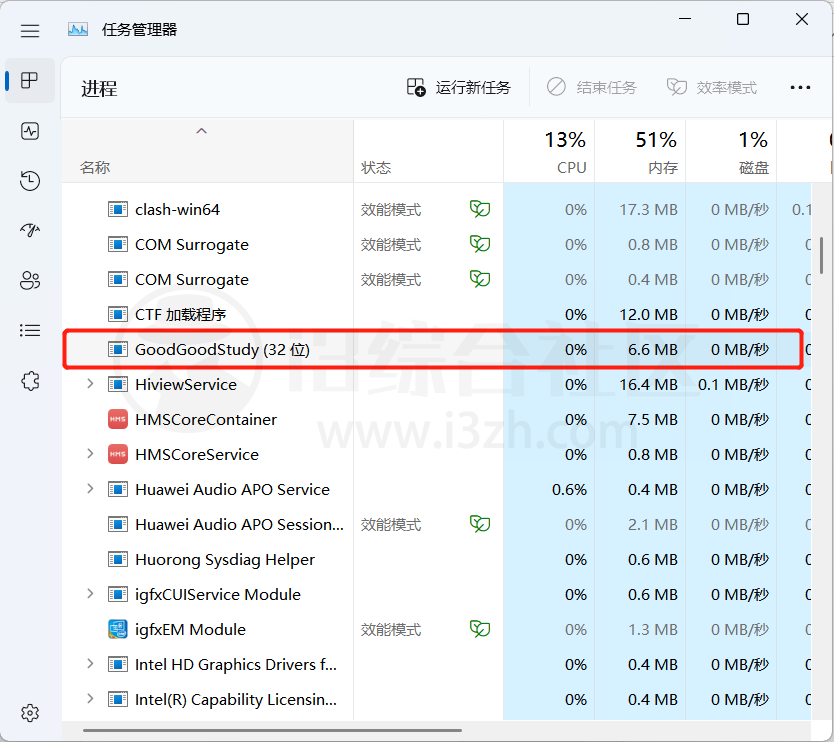The height and width of the screenshot is (742, 834).
Task: Click the efficiency leaf icon for igfxEM Module
Action: [480, 629]
